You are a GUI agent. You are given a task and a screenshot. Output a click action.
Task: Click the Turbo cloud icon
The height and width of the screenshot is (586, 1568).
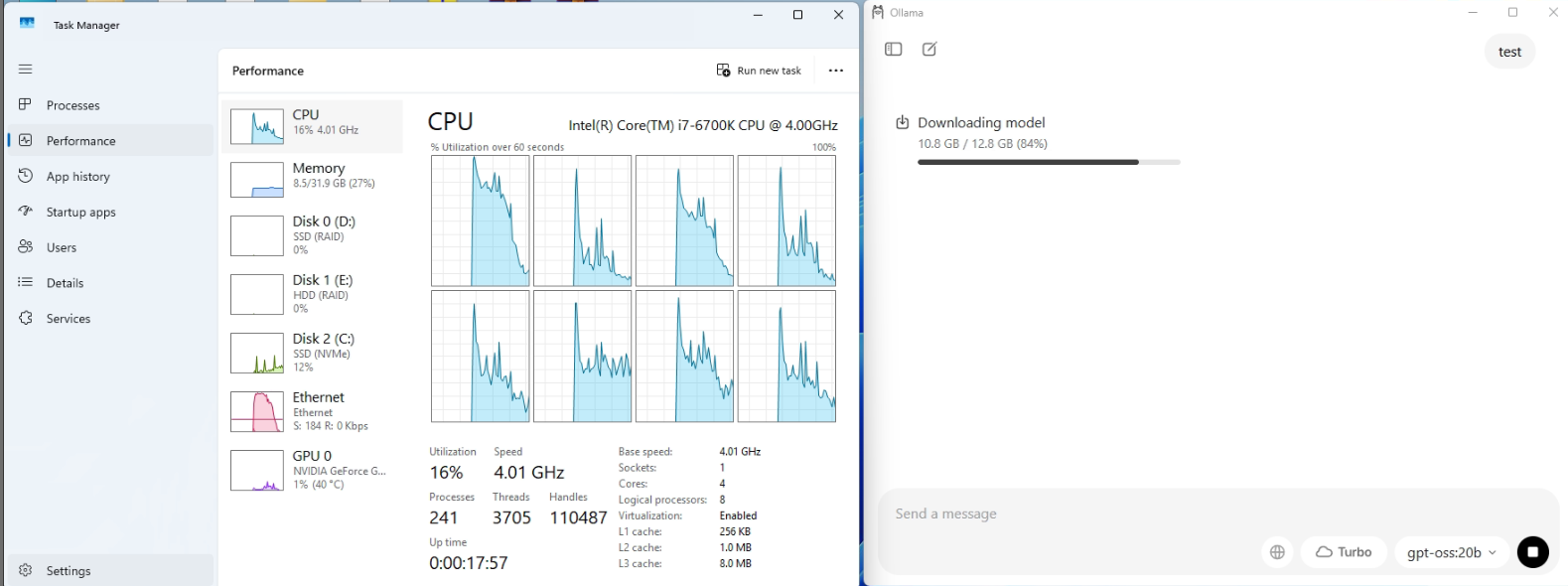pyautogui.click(x=1324, y=552)
